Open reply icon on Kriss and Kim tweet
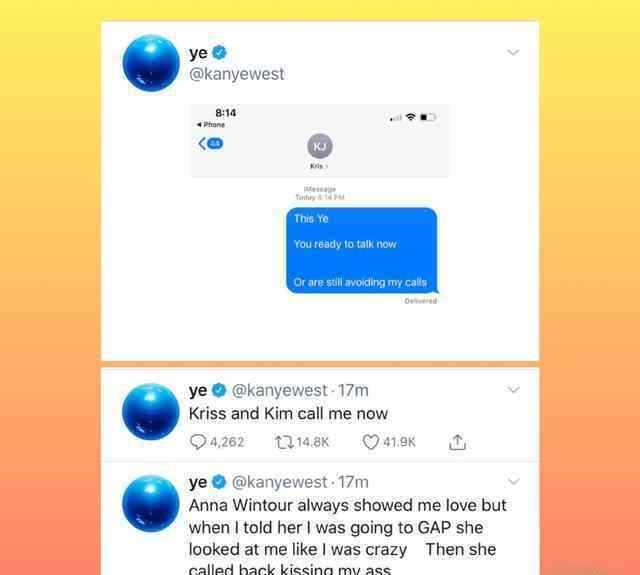Viewport: 640px width, 575px height. coord(198,442)
